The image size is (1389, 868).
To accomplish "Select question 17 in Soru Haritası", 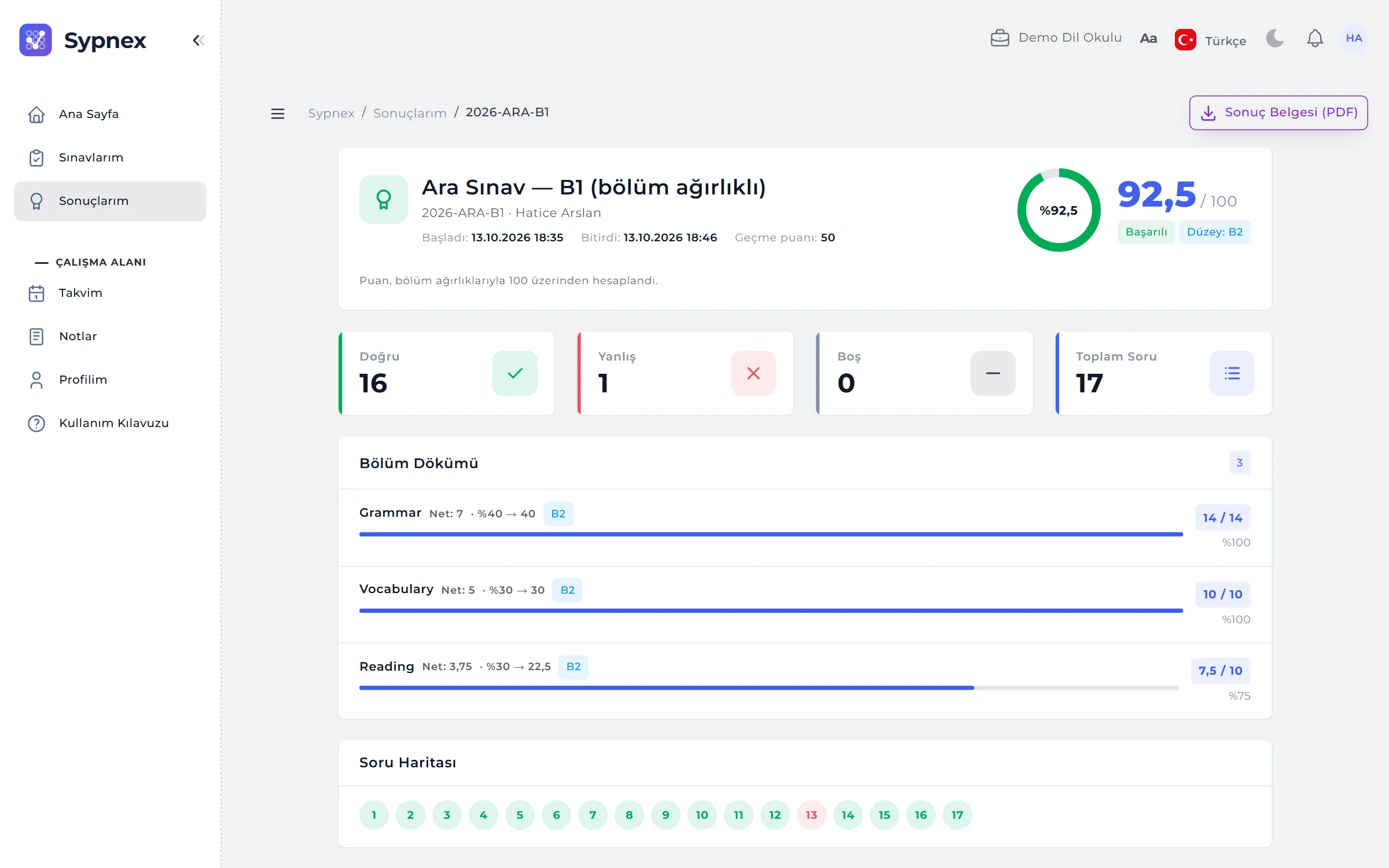I will coord(957,815).
